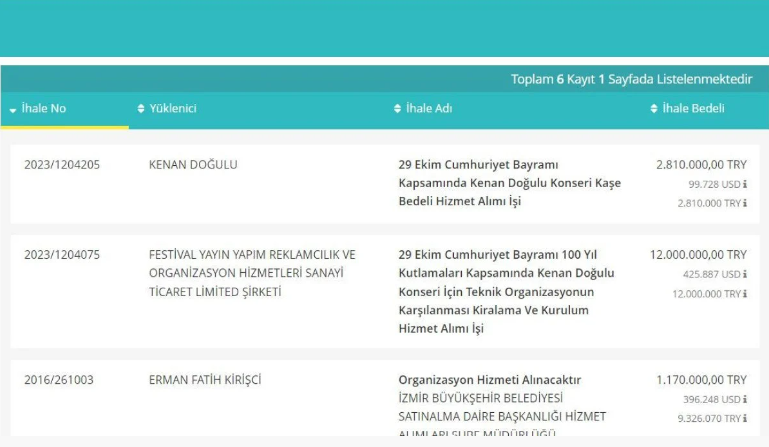Open Organizasyon Hizmeti Alınacaktır tender title
This screenshot has height=447, width=769.
(x=489, y=380)
